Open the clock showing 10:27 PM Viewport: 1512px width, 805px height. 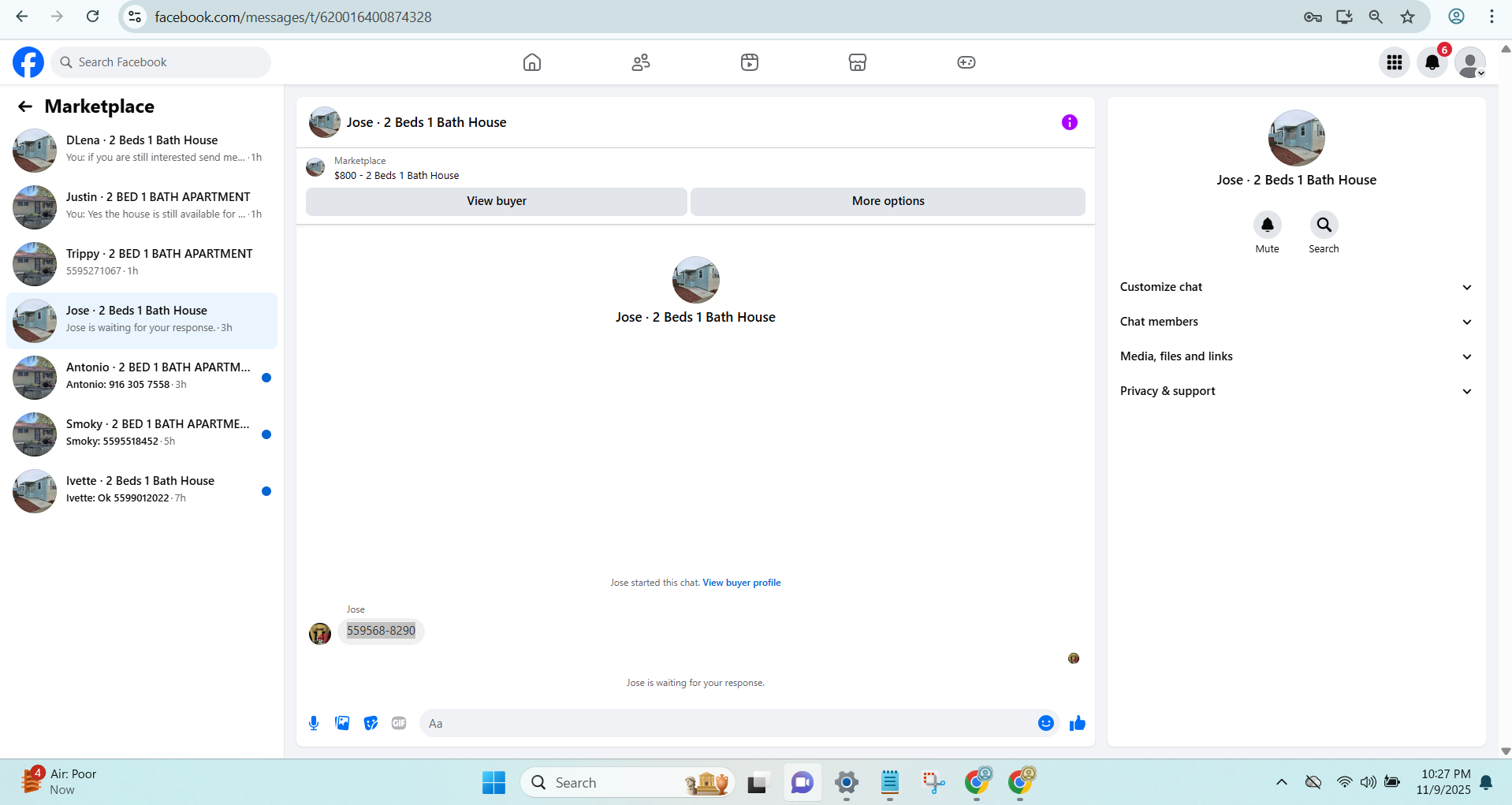coord(1443,781)
